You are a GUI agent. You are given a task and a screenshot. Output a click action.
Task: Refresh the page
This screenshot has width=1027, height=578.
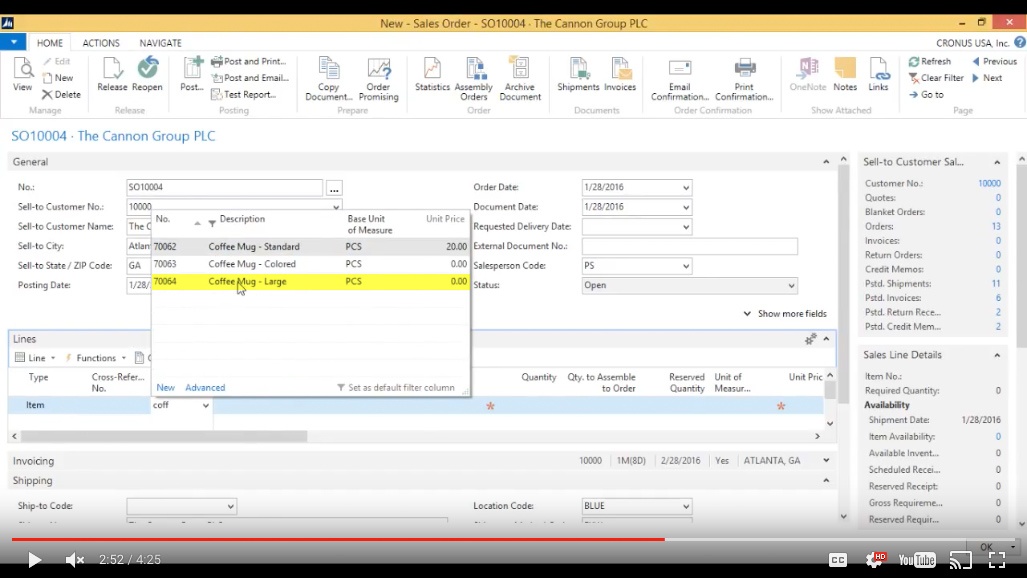tap(929, 61)
